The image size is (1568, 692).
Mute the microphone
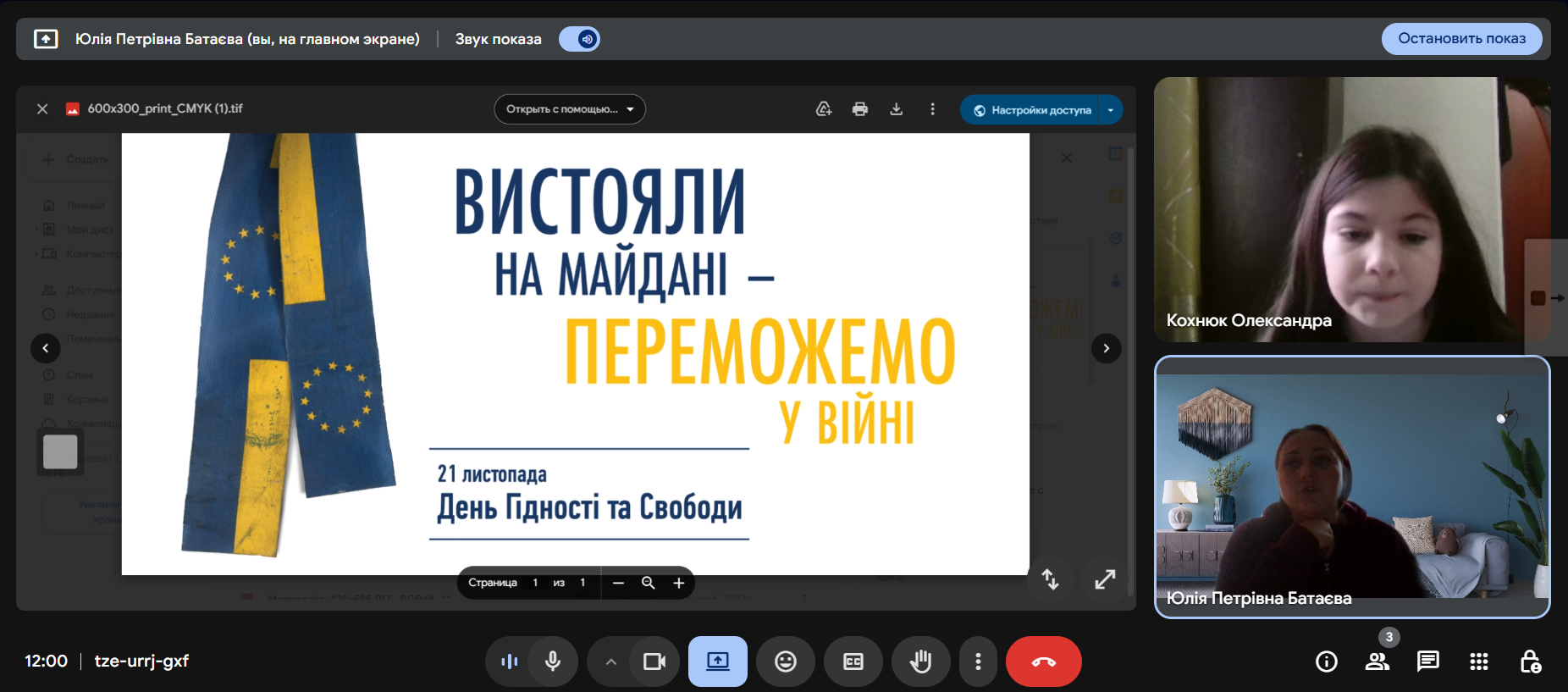(x=553, y=662)
